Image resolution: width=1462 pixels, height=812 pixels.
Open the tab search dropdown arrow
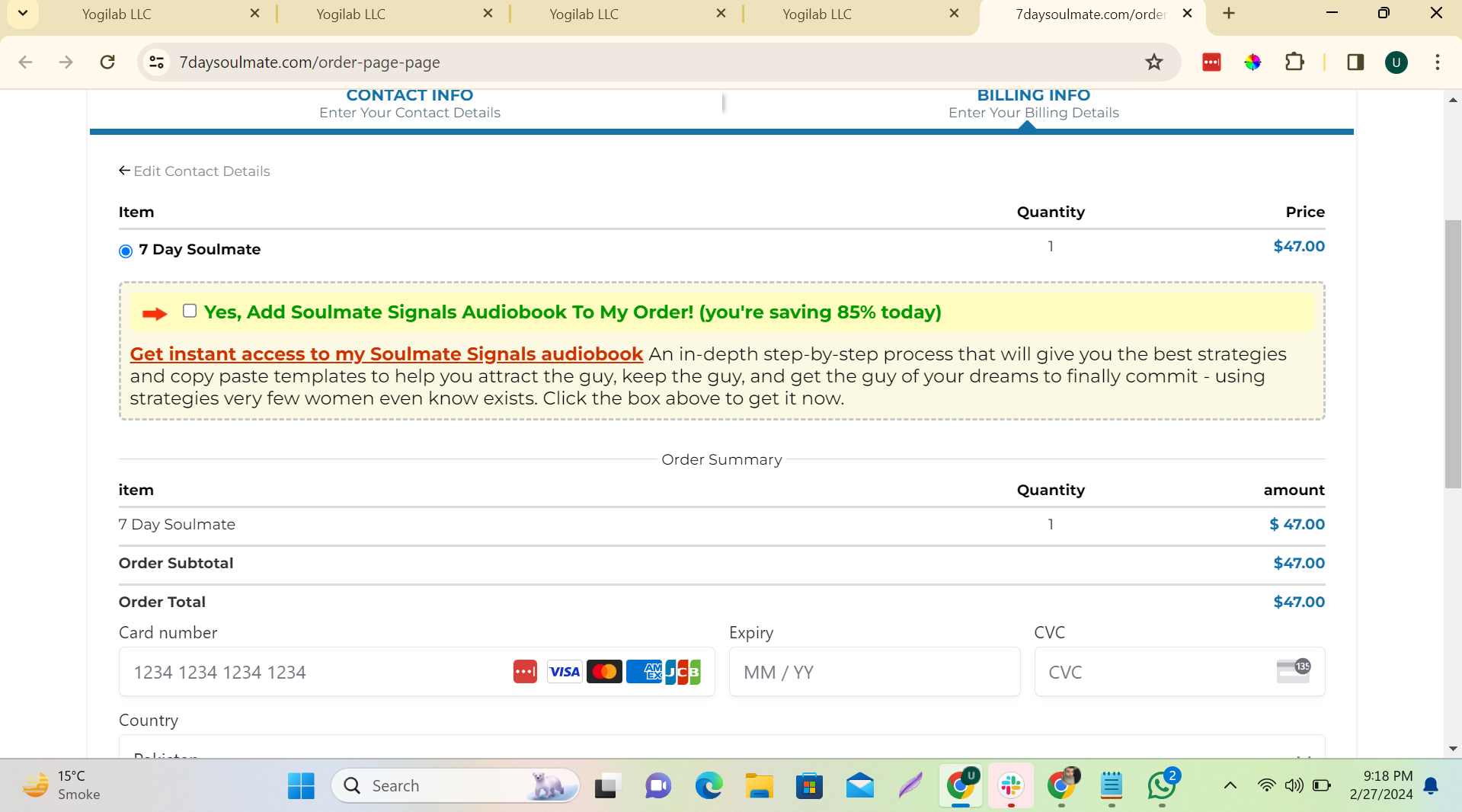(x=23, y=13)
